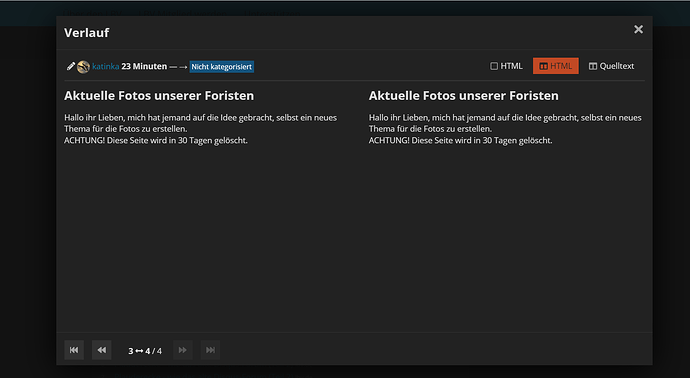
Task: Click the right Aktuelle Fotos unserer Foristen title
Action: coord(463,95)
